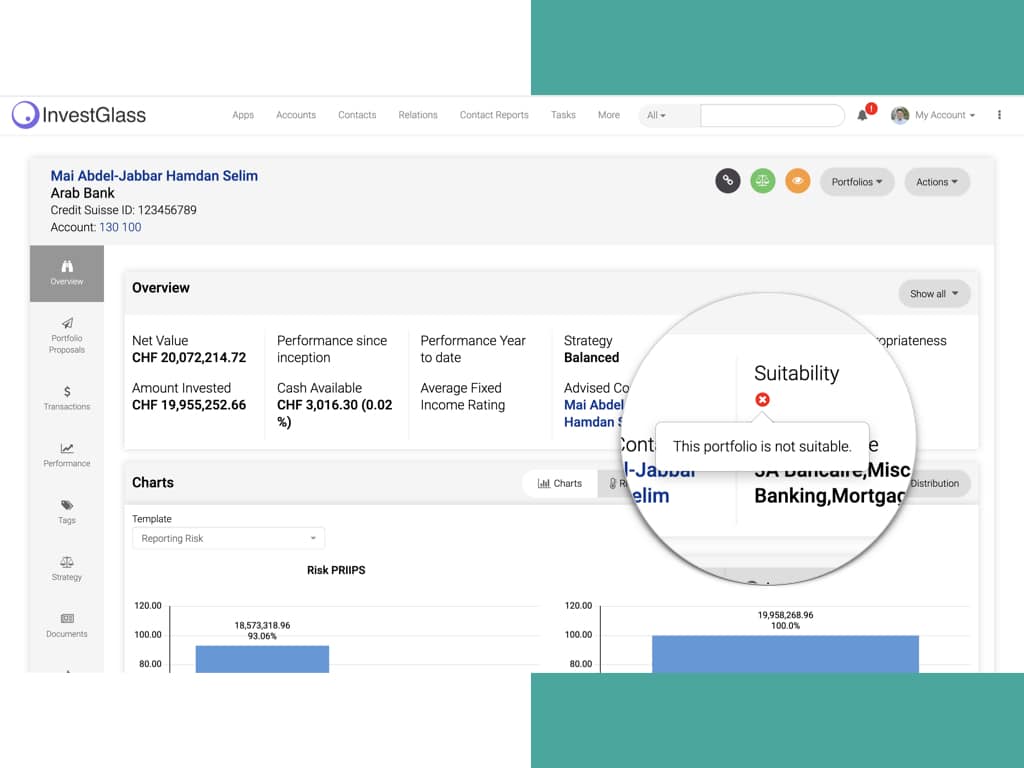Open the notifications bell
The height and width of the screenshot is (768, 1024).
(863, 115)
